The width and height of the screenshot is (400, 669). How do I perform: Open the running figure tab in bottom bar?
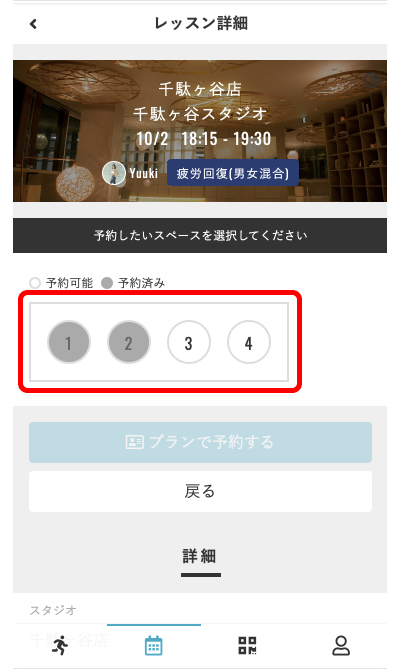(60, 645)
